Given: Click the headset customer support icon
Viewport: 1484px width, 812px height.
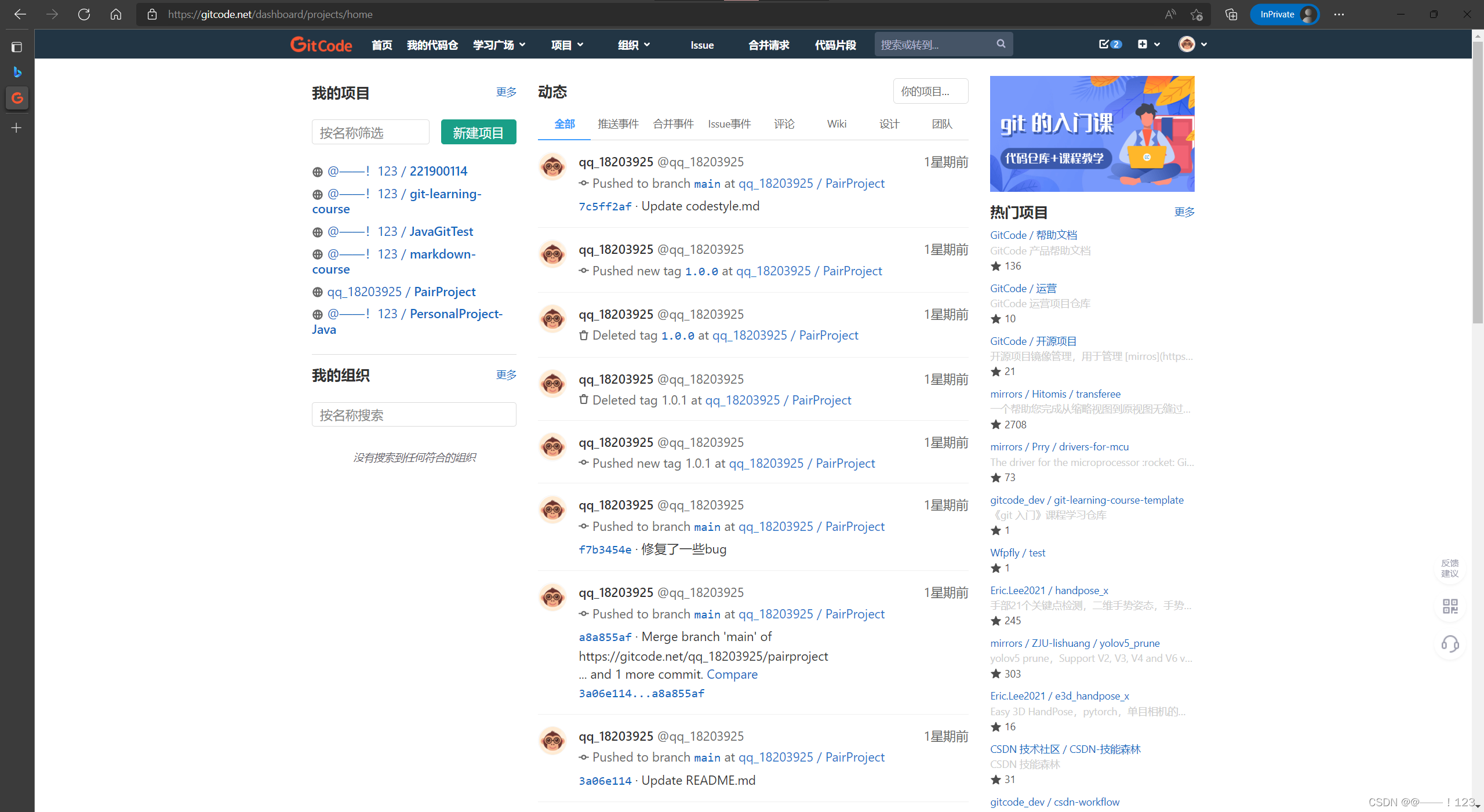Looking at the screenshot, I should coord(1450,644).
